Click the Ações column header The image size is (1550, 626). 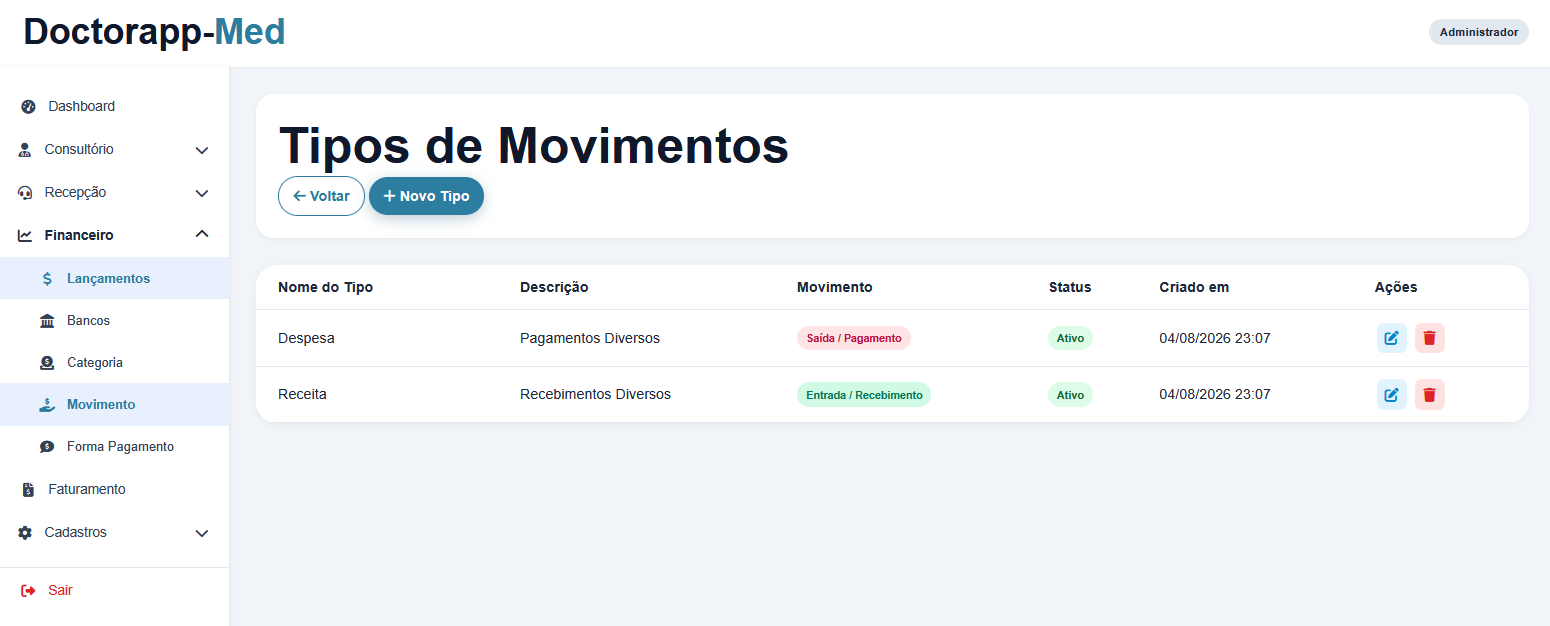click(1396, 287)
